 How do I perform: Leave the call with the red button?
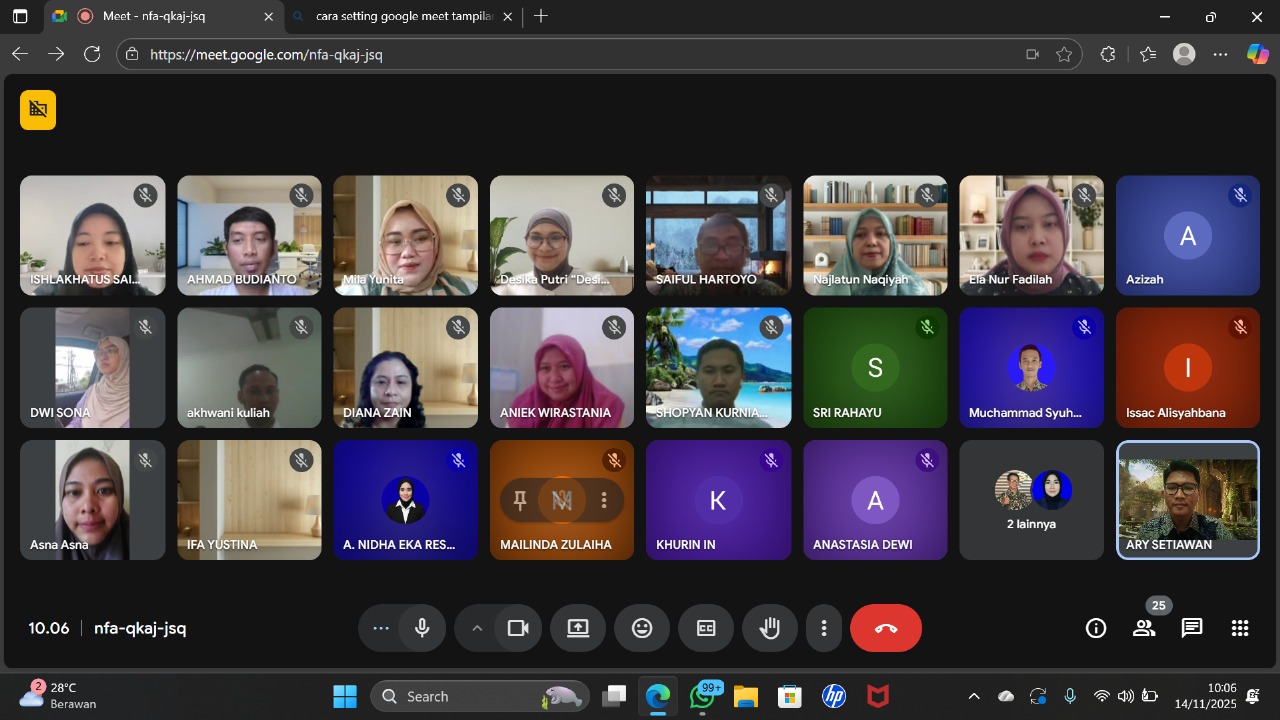coord(885,628)
